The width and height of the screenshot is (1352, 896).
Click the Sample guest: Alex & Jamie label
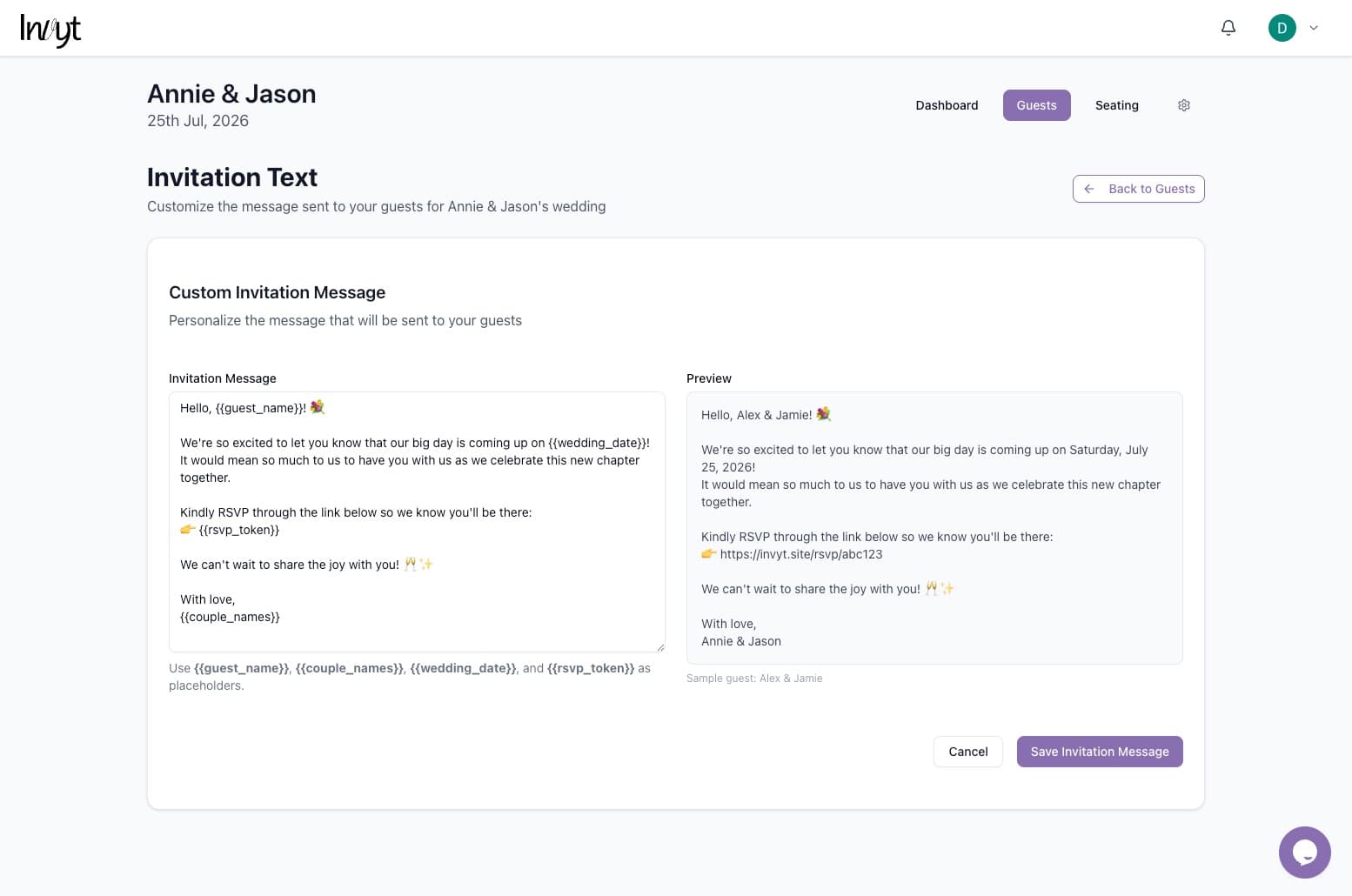click(754, 678)
